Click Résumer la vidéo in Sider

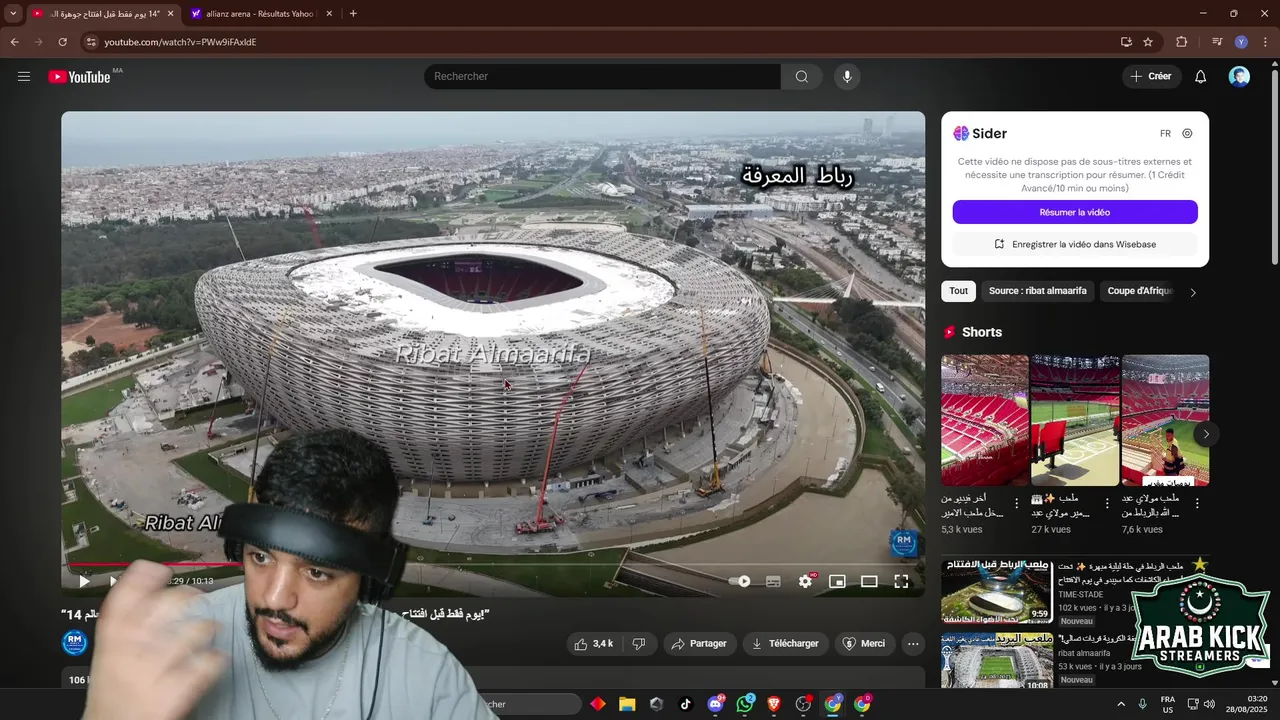click(x=1075, y=212)
